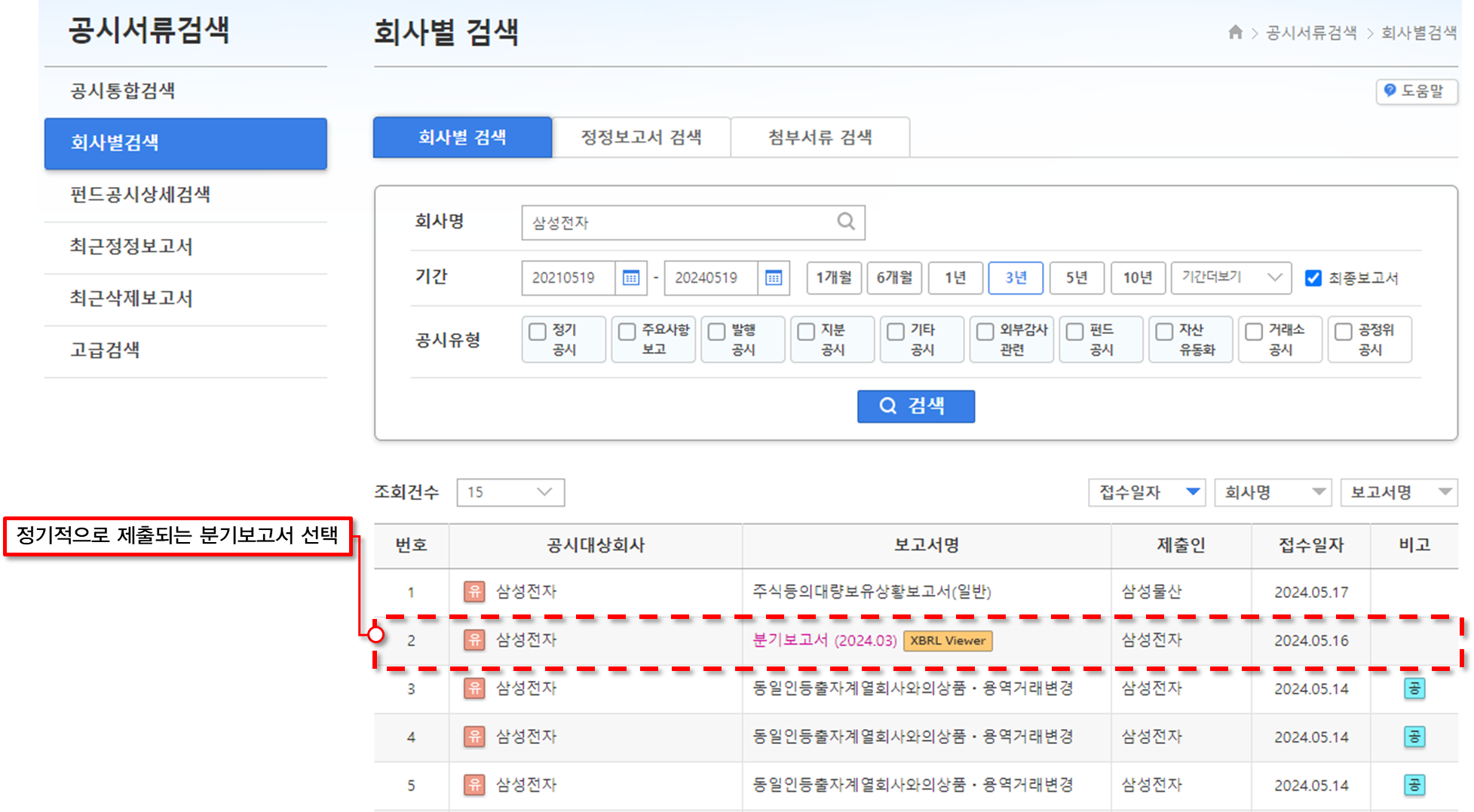This screenshot has width=1474, height=812.
Task: Click the magnifier icon in 회사명 field
Action: (846, 222)
